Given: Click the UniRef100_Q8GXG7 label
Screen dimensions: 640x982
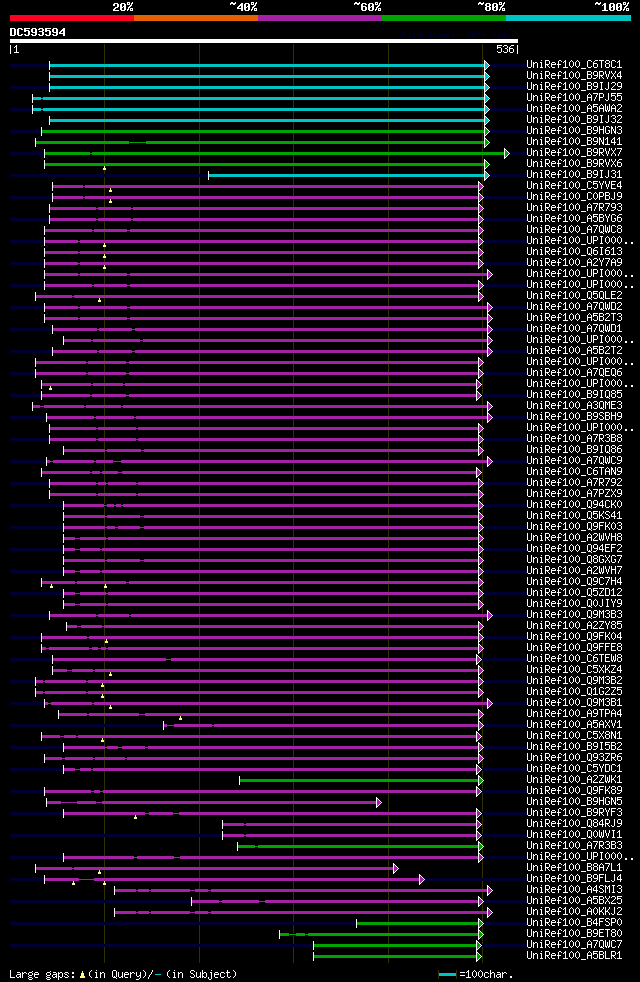Looking at the screenshot, I should click(574, 560).
